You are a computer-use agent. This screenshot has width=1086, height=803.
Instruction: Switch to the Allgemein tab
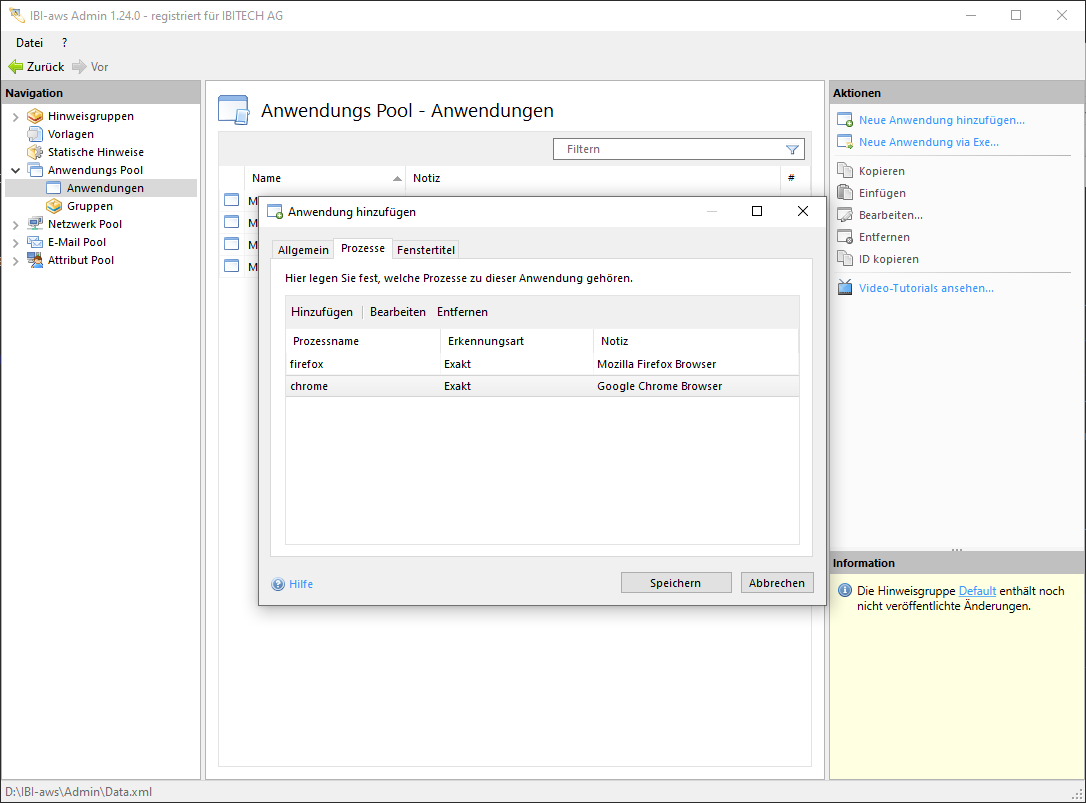point(303,250)
